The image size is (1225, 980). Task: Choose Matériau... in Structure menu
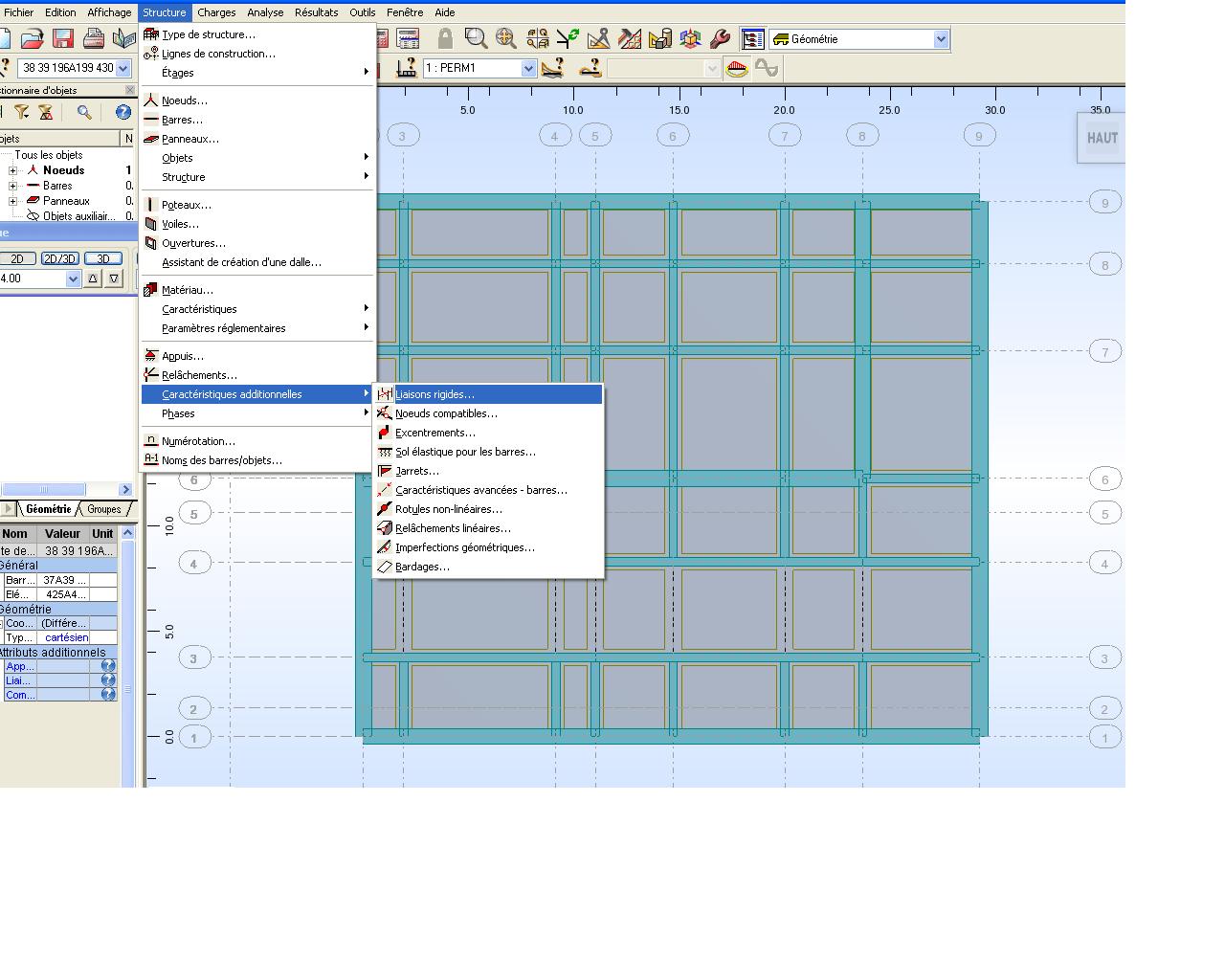(257, 290)
